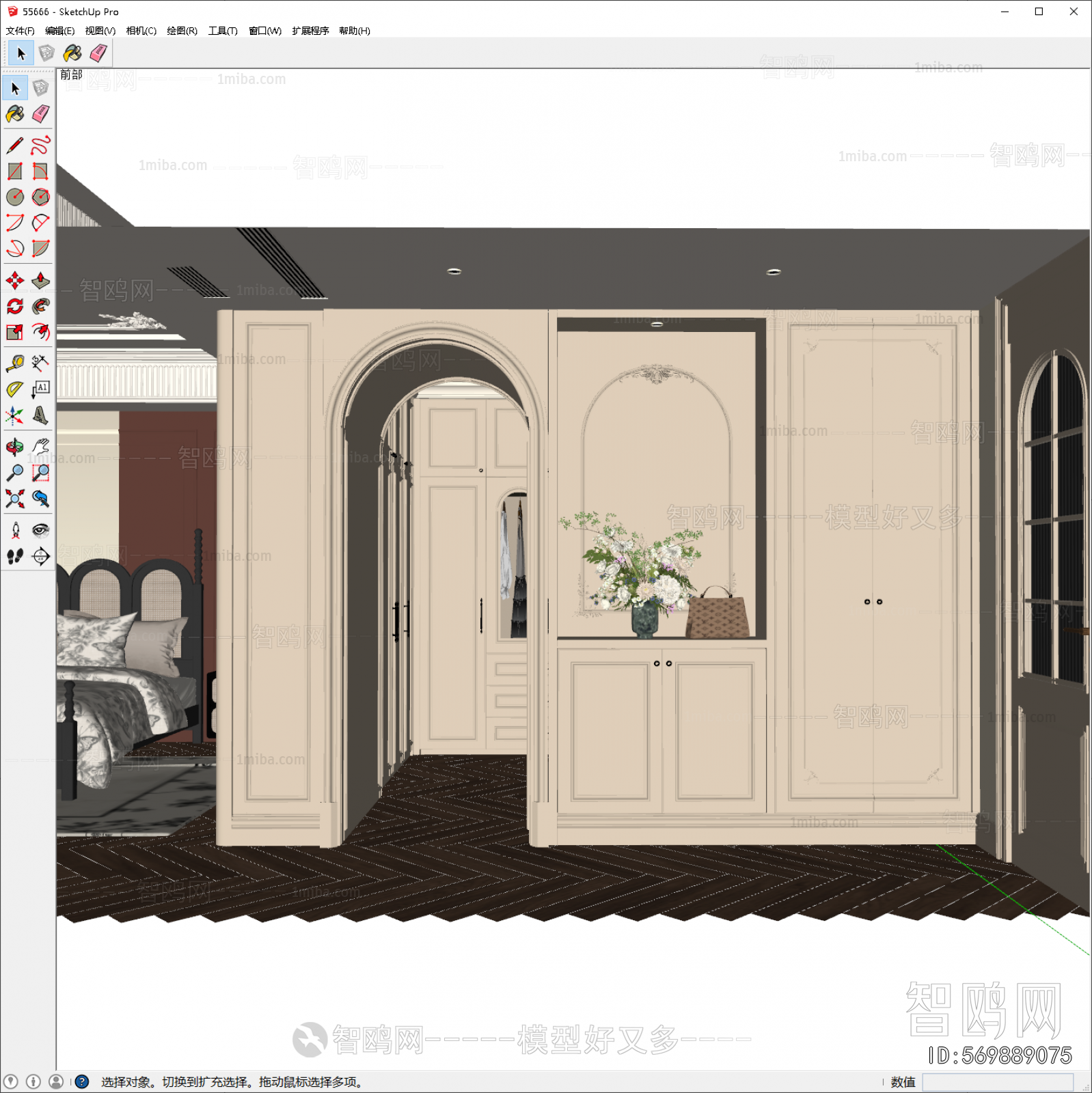Choose the Rotate tool
The height and width of the screenshot is (1093, 1092).
pos(15,306)
